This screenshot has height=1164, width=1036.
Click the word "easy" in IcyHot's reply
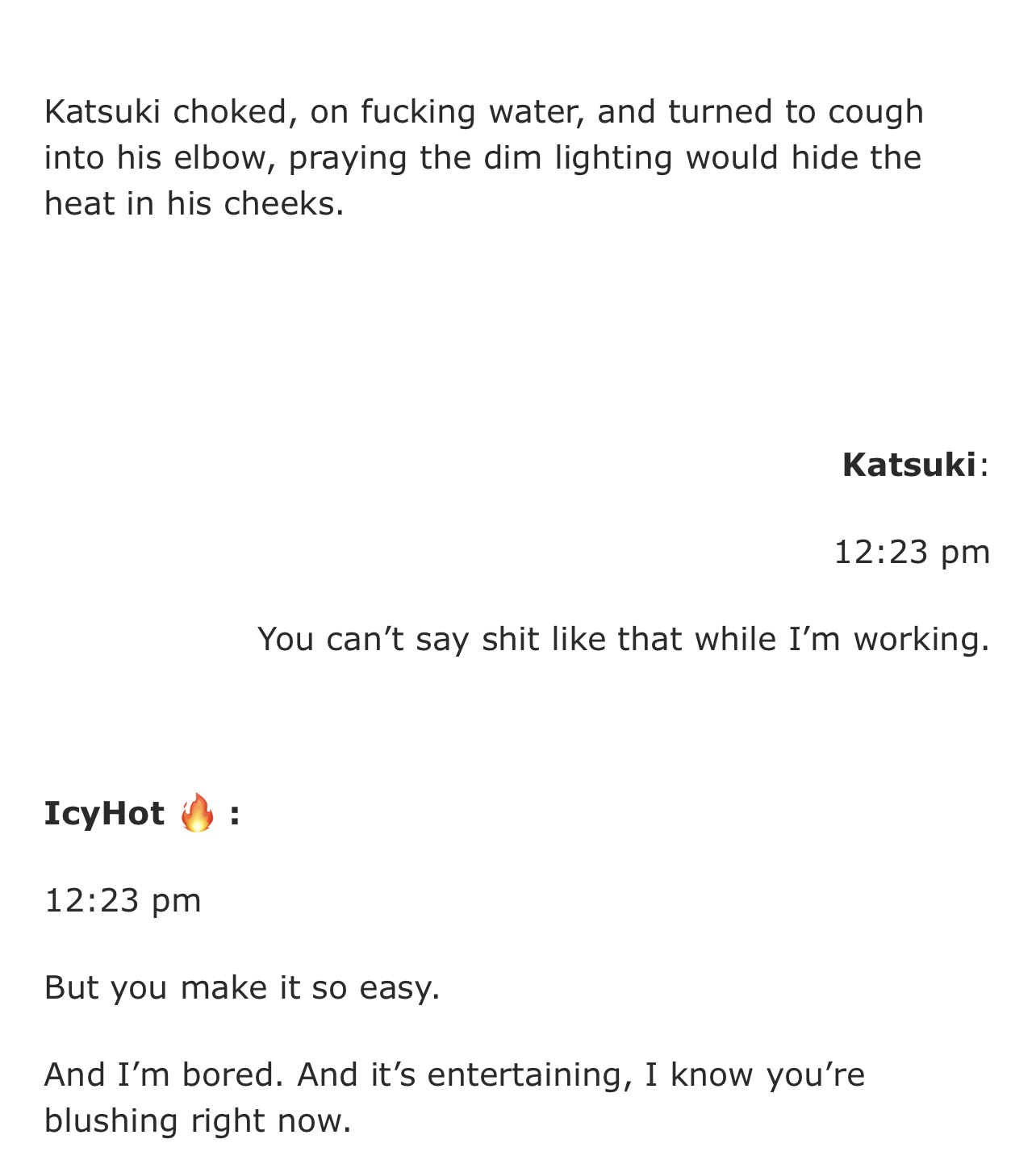click(x=395, y=987)
